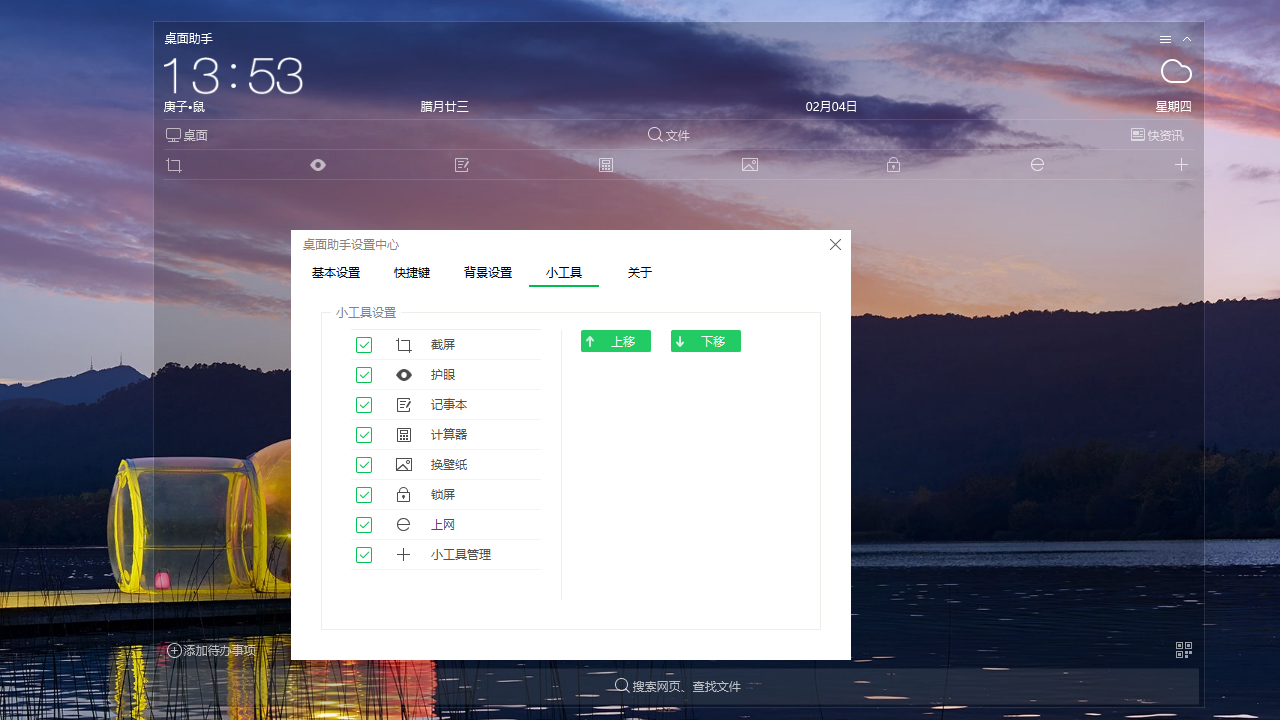Click the cloud weather icon
1280x720 pixels.
point(1176,72)
